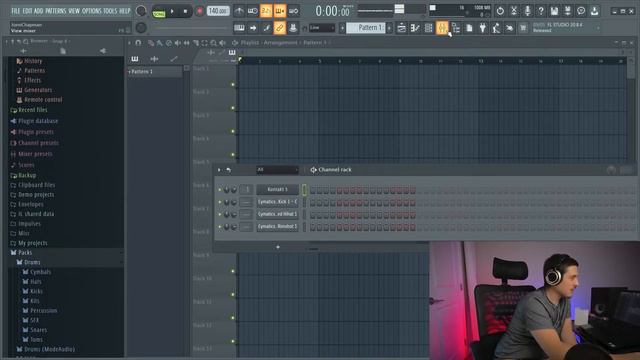640x360 pixels.
Task: Toggle mute LED for Cymatics Rimshot channel
Action: point(220,227)
